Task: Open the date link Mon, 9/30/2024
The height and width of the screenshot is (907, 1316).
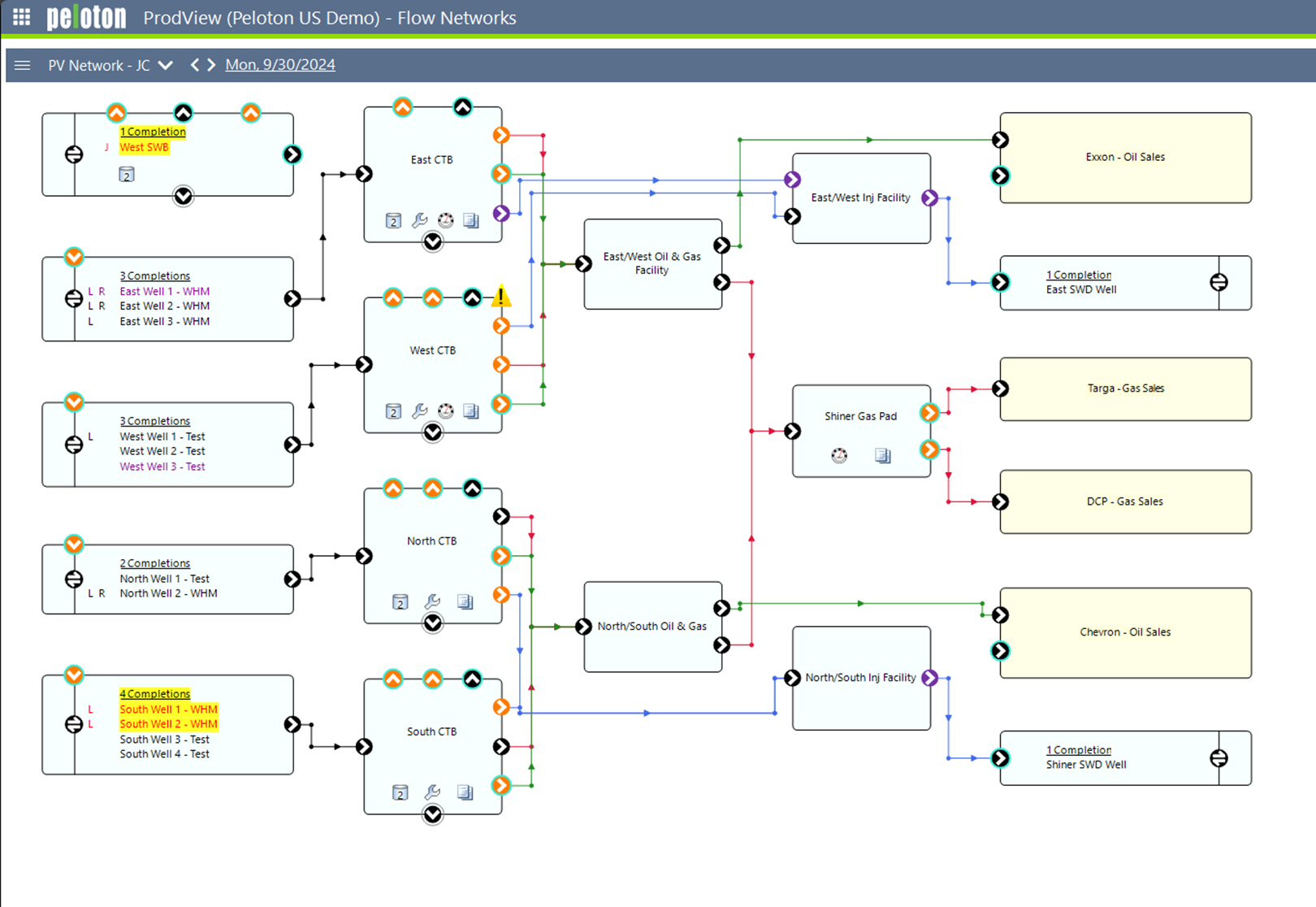Action: pyautogui.click(x=279, y=64)
